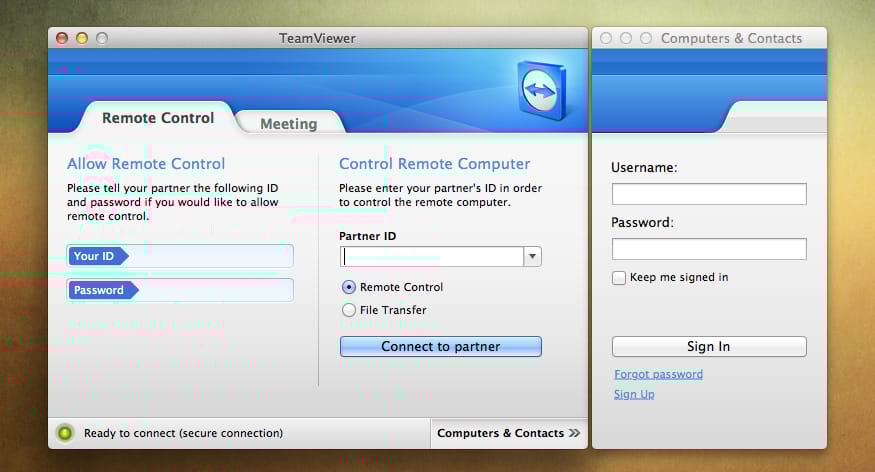This screenshot has width=875, height=472.
Task: Open the Forgot password link
Action: 658,374
